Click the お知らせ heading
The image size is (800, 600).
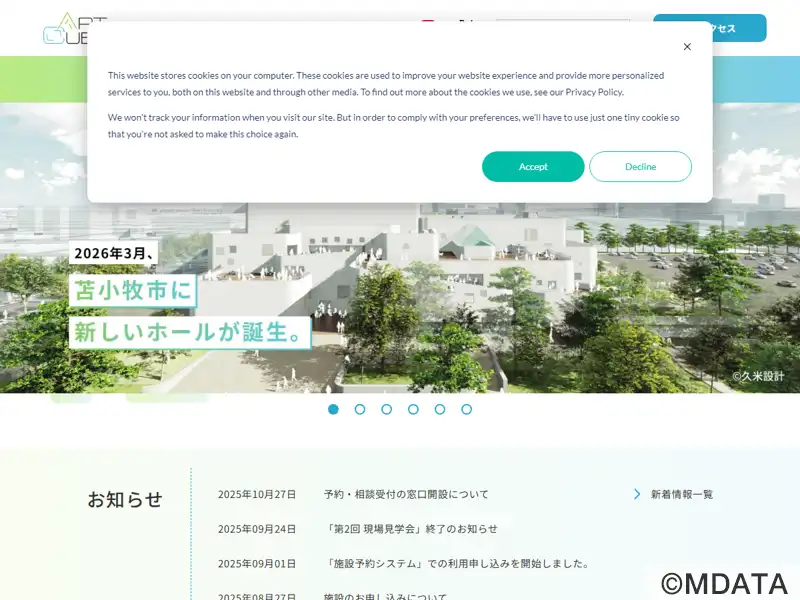[x=125, y=499]
